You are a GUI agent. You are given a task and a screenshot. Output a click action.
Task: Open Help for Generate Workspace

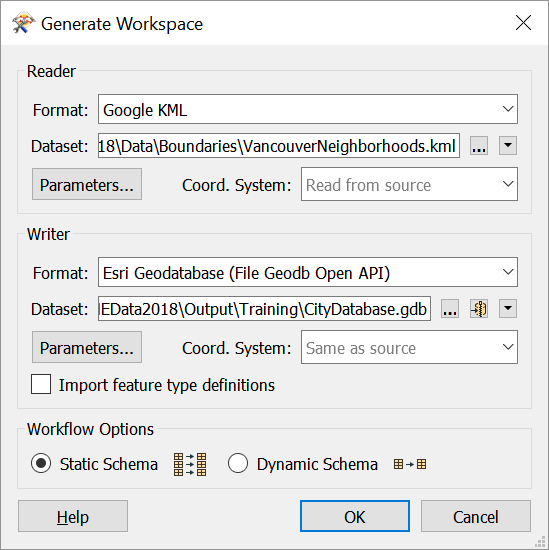(x=73, y=516)
